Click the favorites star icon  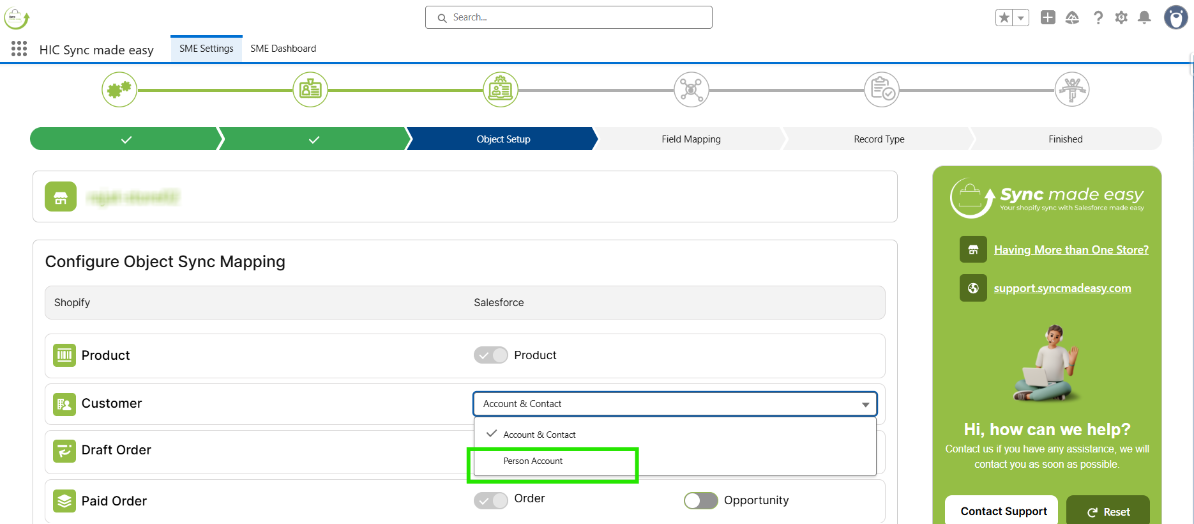pos(1005,18)
